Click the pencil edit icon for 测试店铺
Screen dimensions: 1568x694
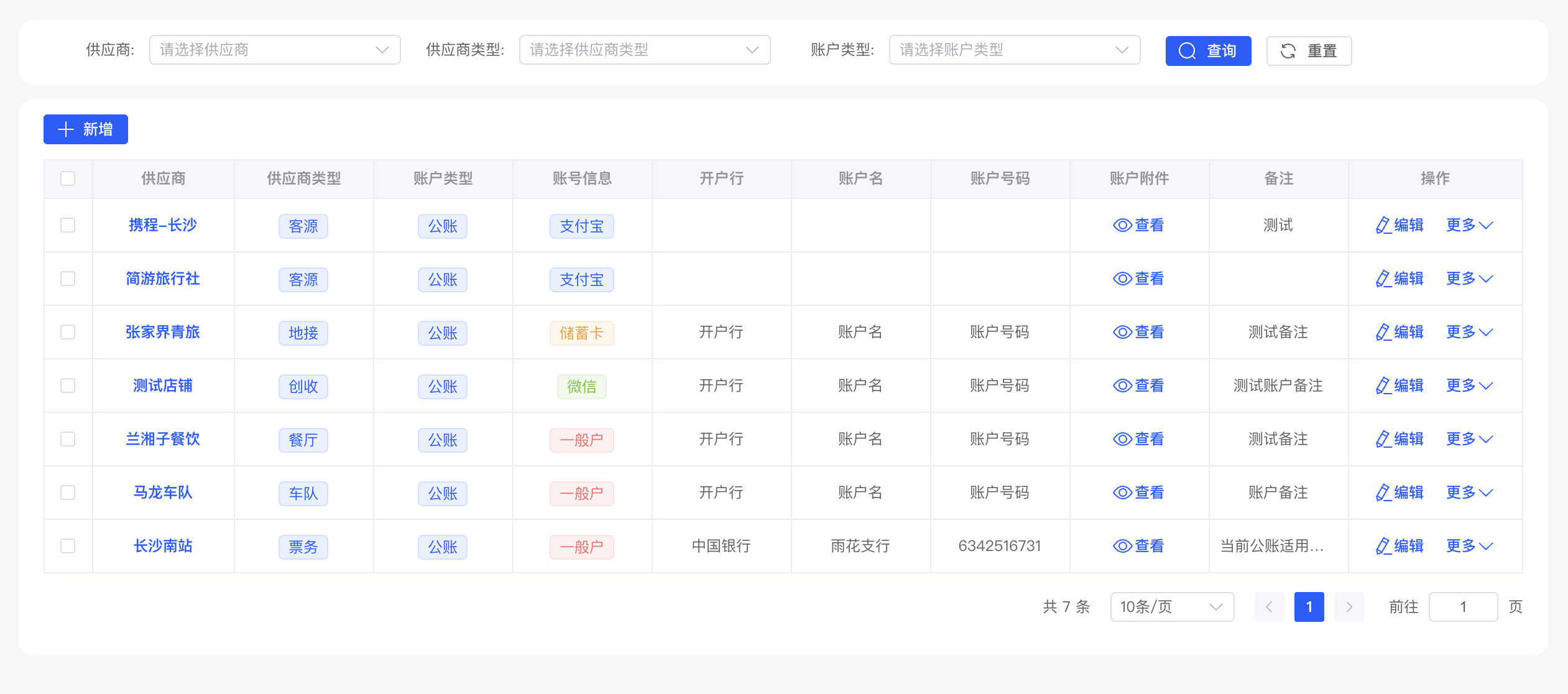pyautogui.click(x=1383, y=386)
